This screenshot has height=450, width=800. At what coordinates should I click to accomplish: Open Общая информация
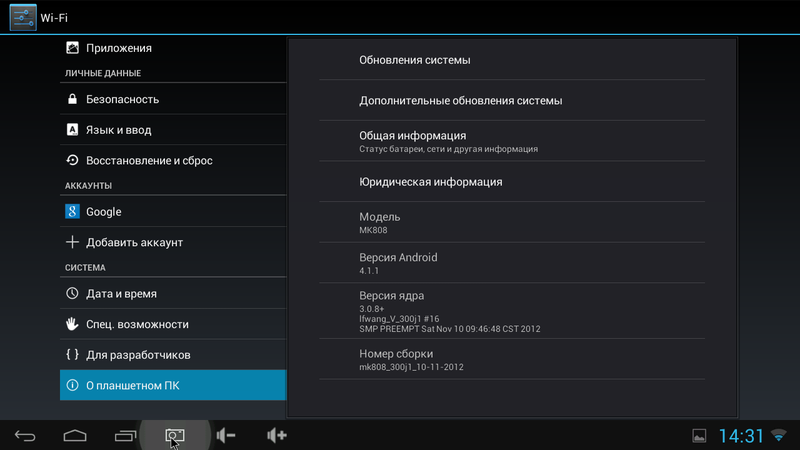(x=512, y=141)
